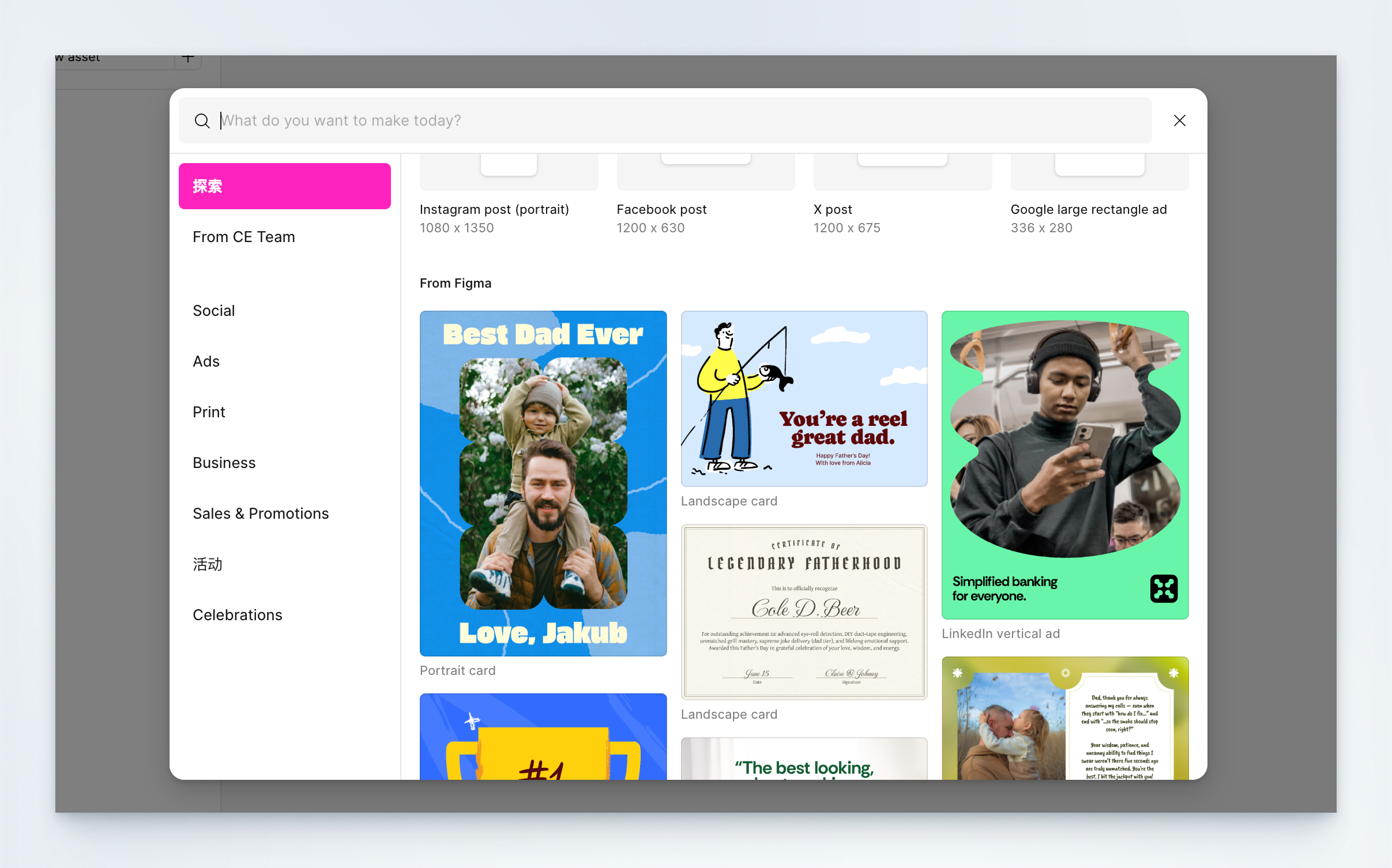Click the search magnifier icon

click(x=202, y=121)
